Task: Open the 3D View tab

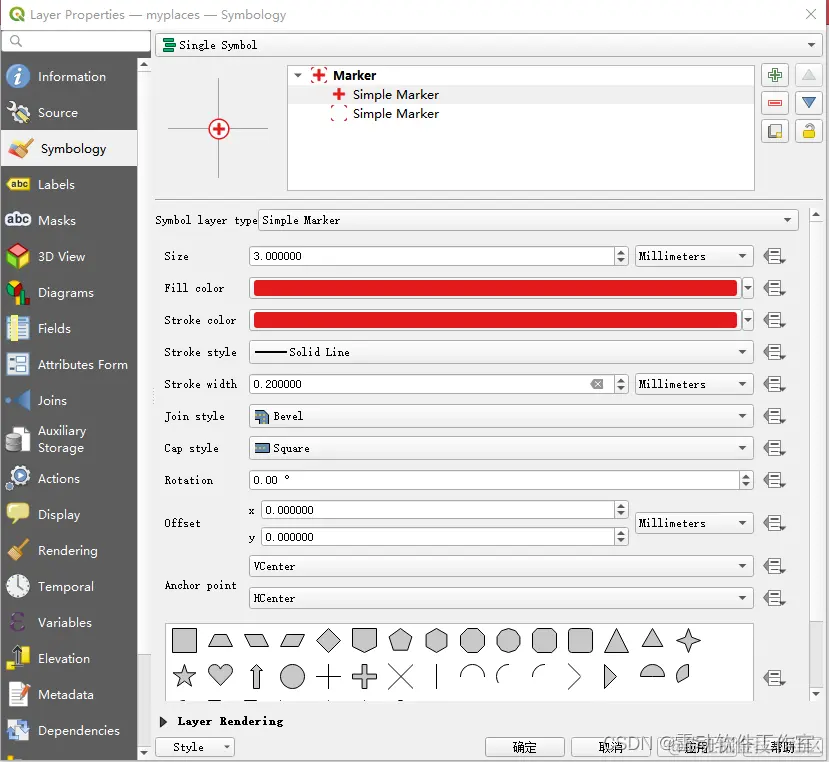Action: [69, 256]
